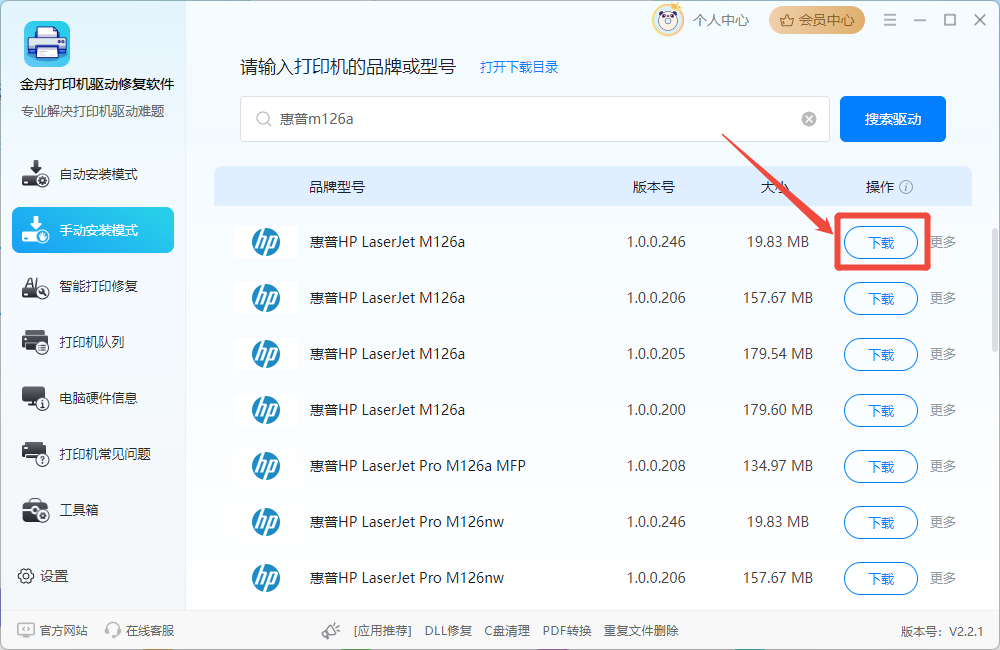Open 自动安装模式 in the sidebar
The height and width of the screenshot is (650, 1000).
tap(93, 174)
